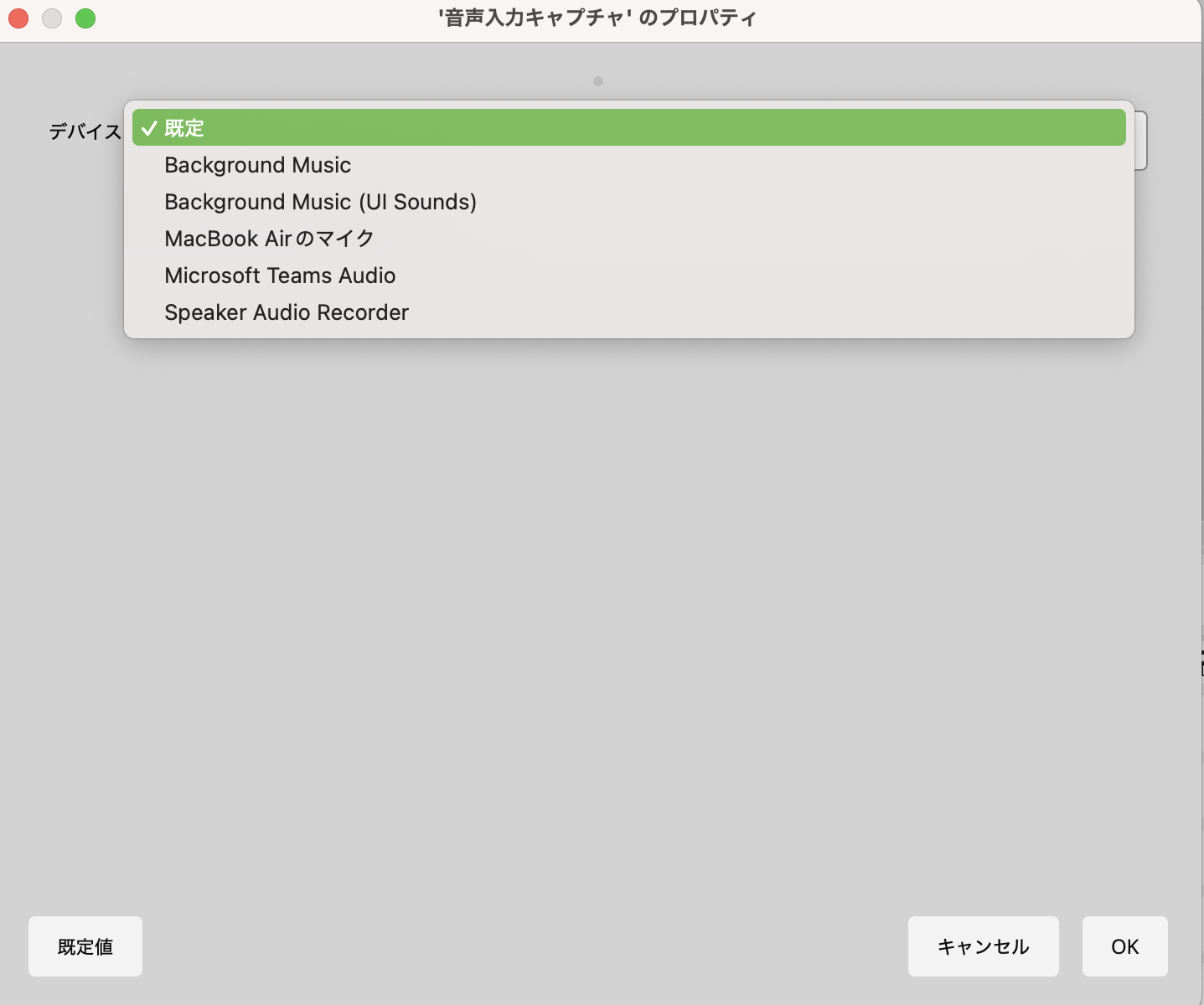Close the properties window with red button

point(18,18)
